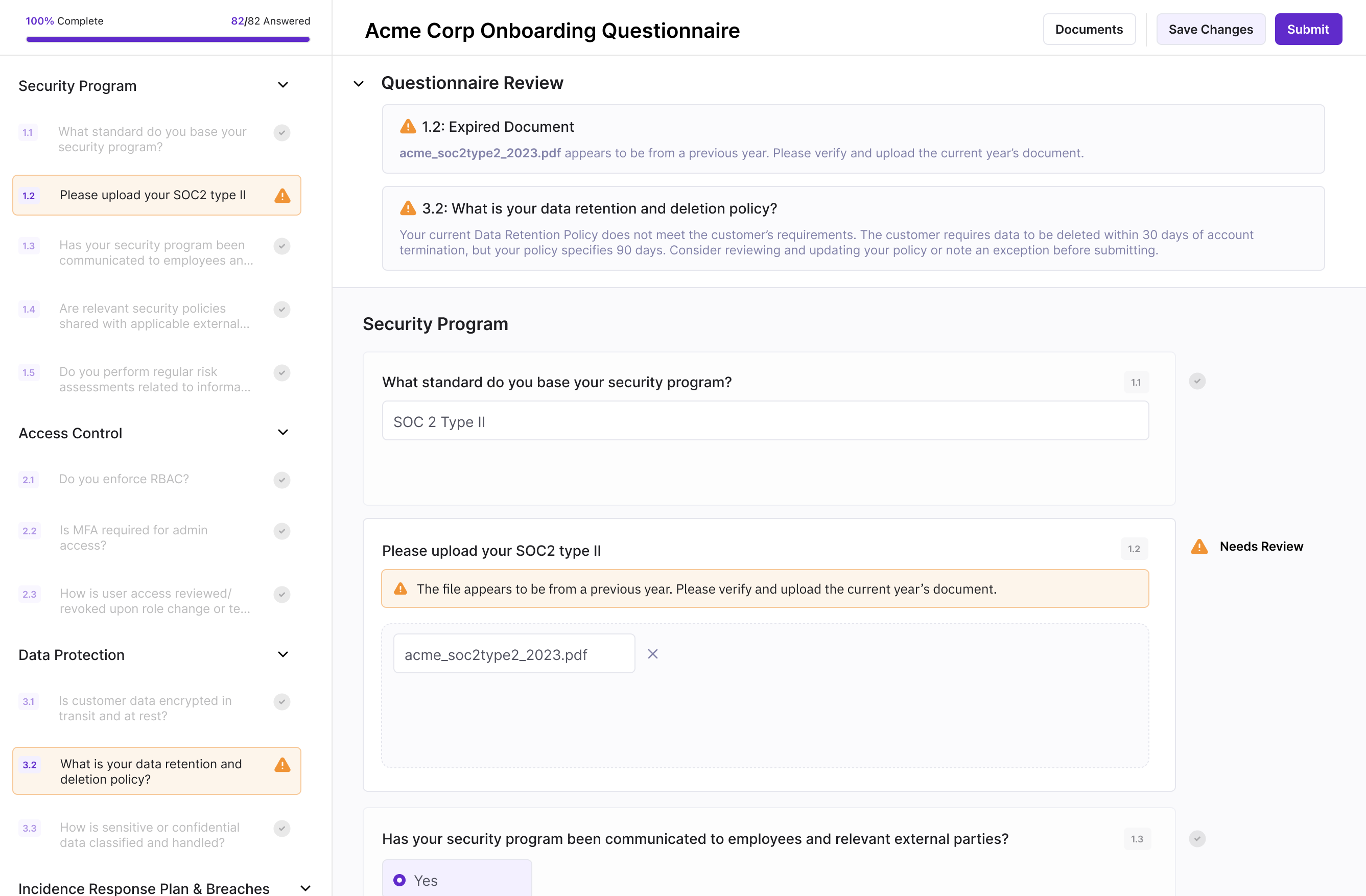Click the completion progress bar
This screenshot has width=1366, height=896.
(168, 40)
